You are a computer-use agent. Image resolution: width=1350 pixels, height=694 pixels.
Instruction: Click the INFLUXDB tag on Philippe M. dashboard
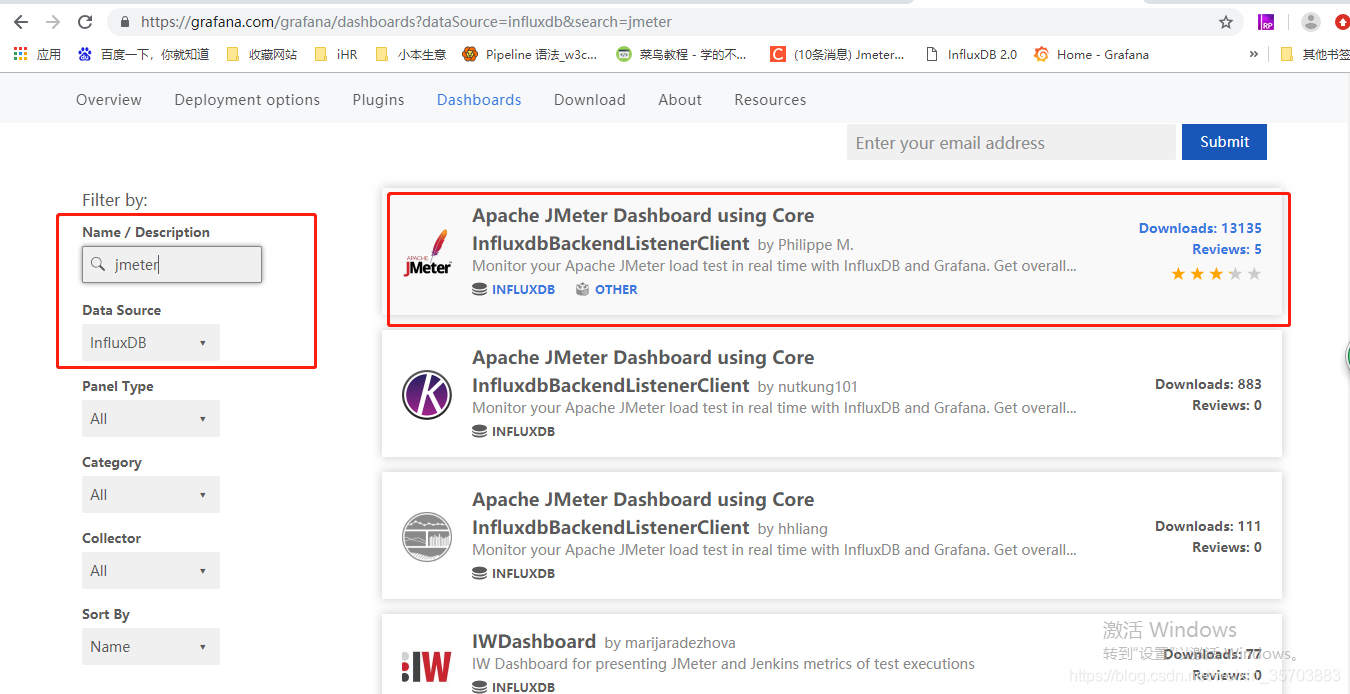click(x=513, y=290)
